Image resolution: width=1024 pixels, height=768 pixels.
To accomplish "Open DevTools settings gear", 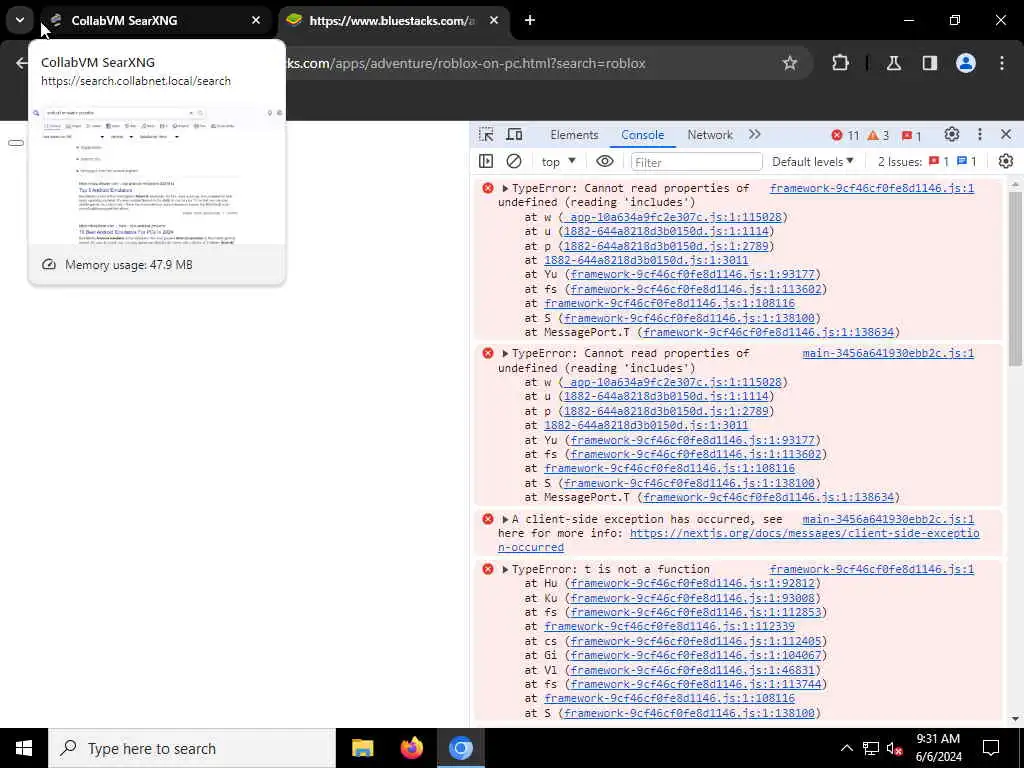I will tap(952, 135).
